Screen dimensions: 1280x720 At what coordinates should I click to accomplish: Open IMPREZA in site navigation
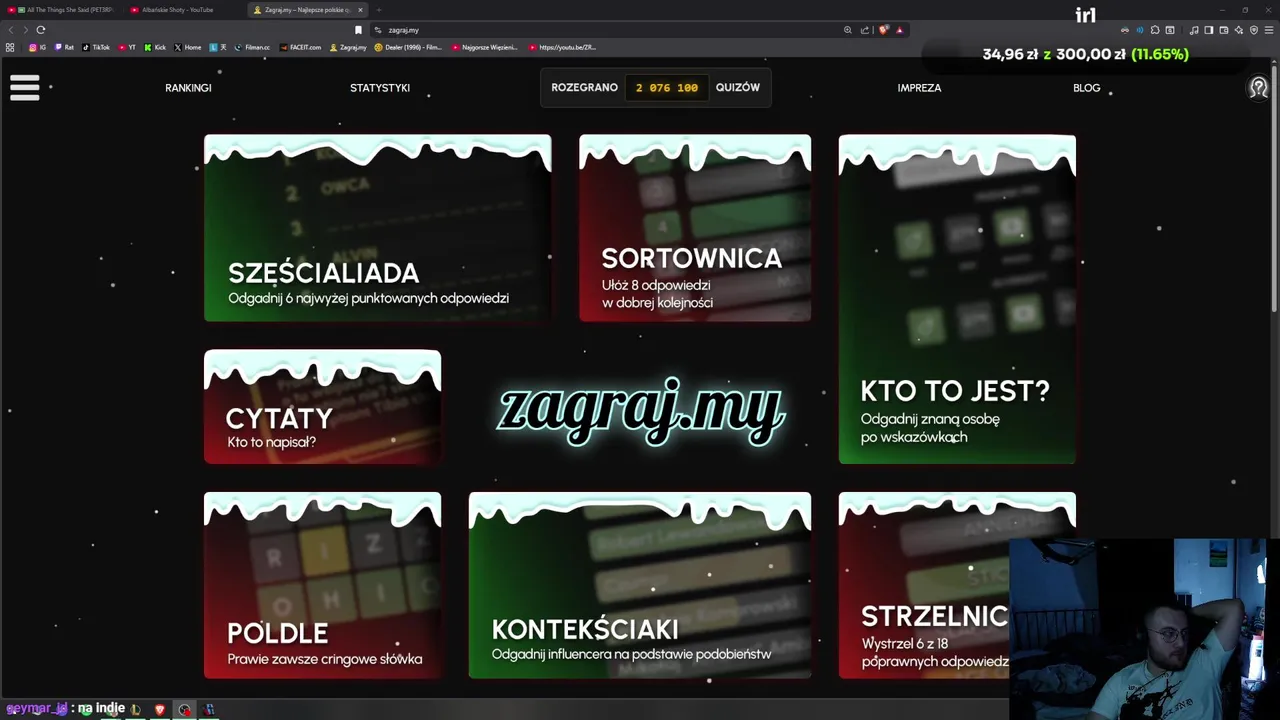point(919,88)
